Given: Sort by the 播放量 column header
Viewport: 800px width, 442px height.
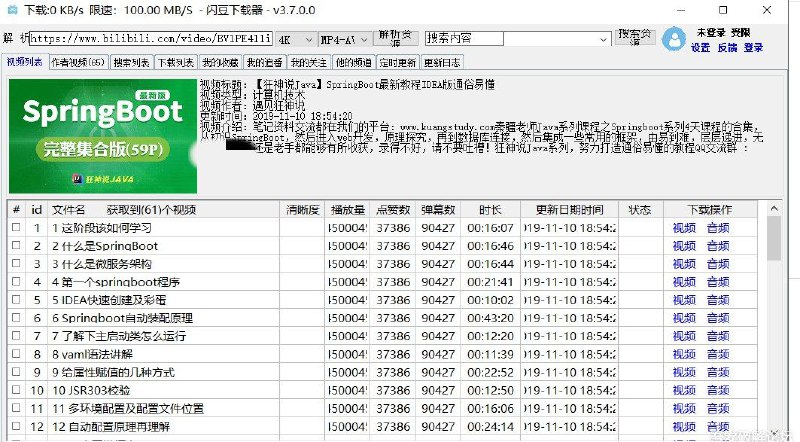Looking at the screenshot, I should tap(347, 210).
